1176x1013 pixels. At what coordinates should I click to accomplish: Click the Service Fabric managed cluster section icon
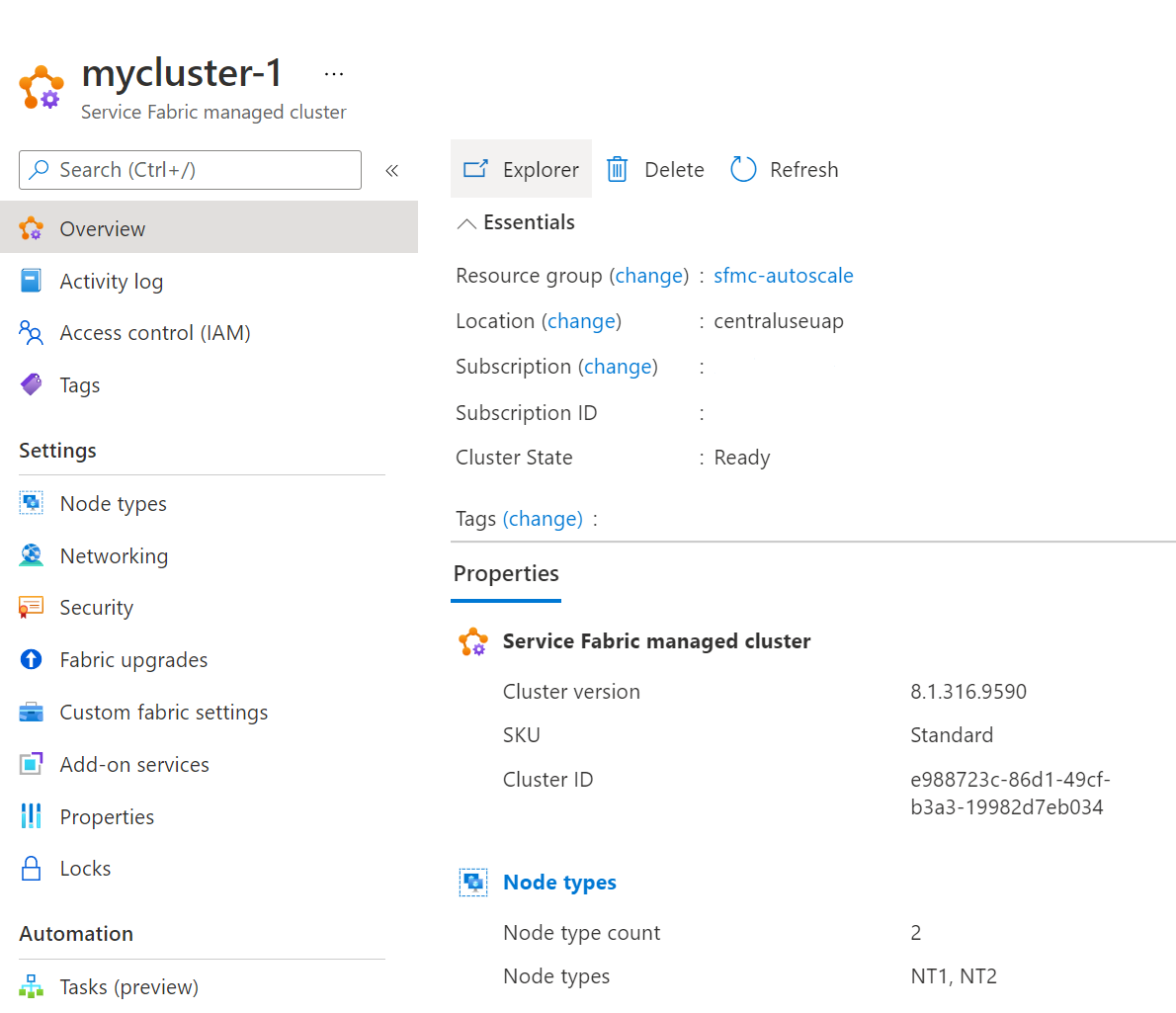[473, 641]
